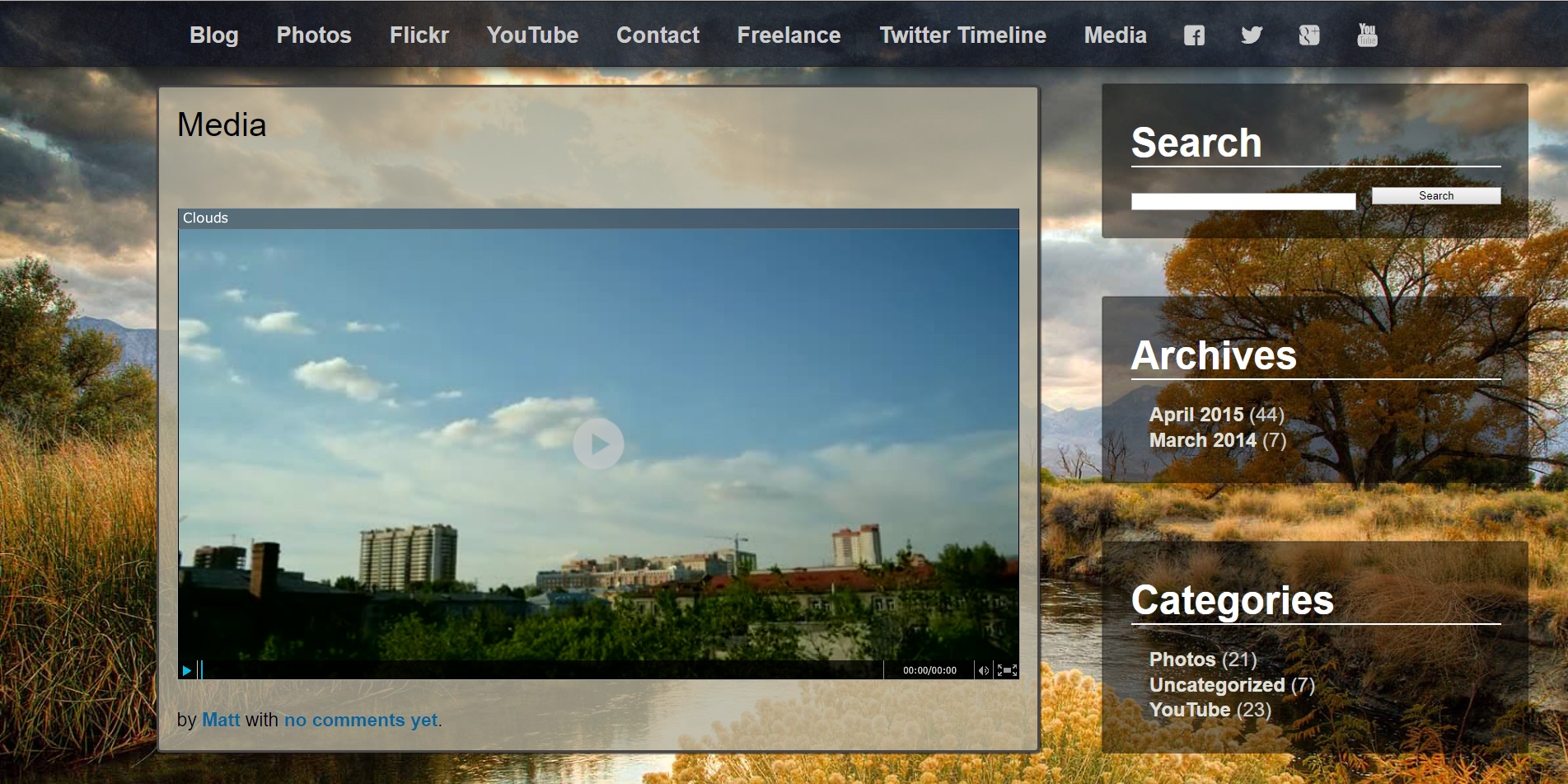This screenshot has width=1568, height=784.
Task: Select the Media menu item
Action: pos(1116,35)
